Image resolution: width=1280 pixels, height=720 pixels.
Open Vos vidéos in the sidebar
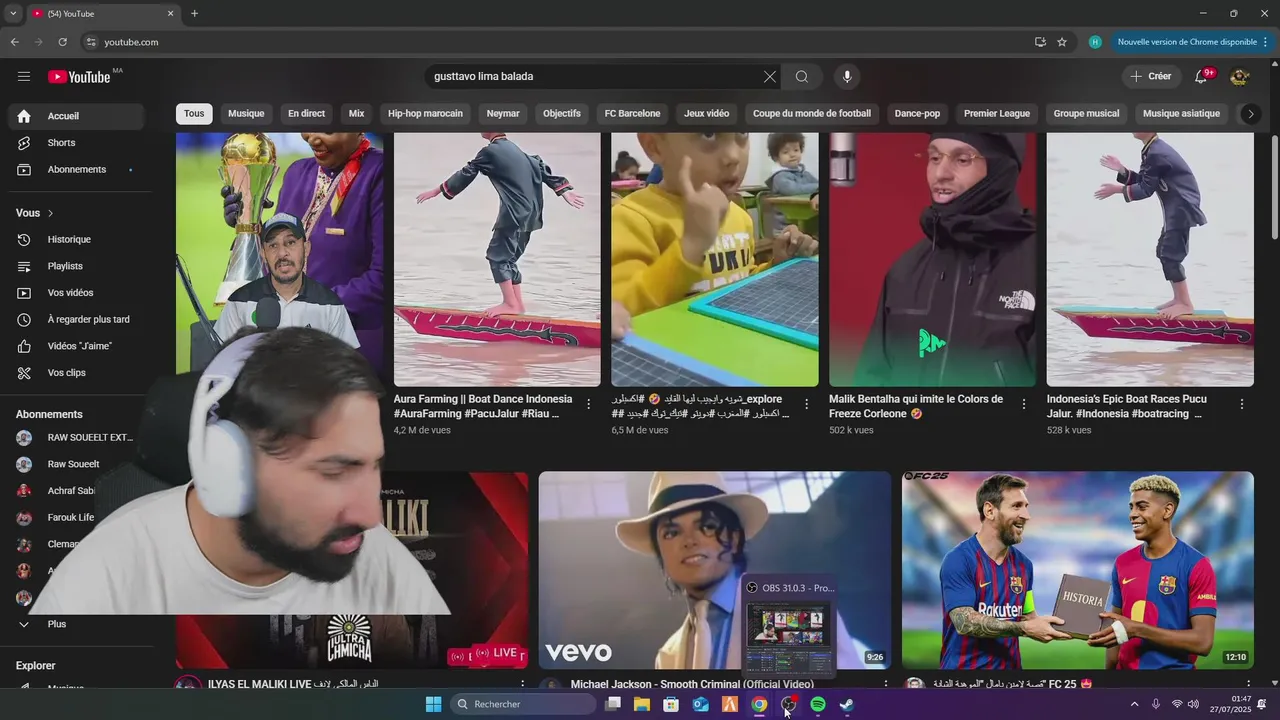[x=76, y=293]
